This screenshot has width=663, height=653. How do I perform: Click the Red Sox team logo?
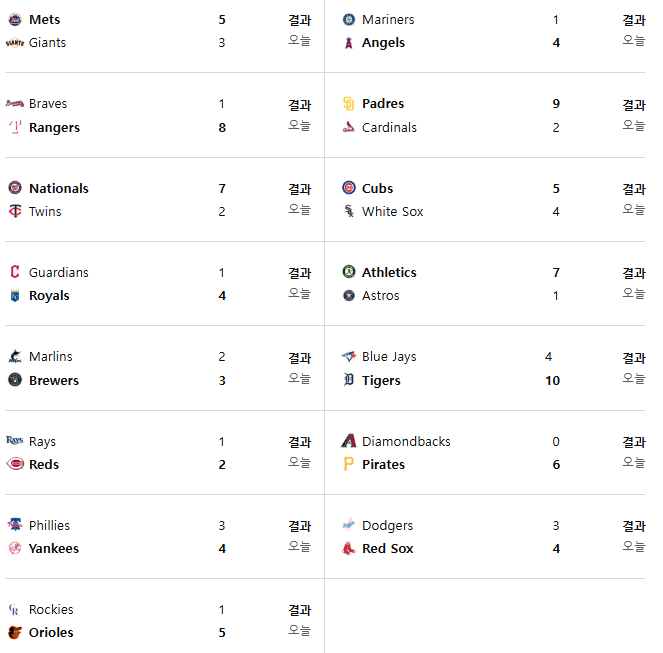(348, 549)
